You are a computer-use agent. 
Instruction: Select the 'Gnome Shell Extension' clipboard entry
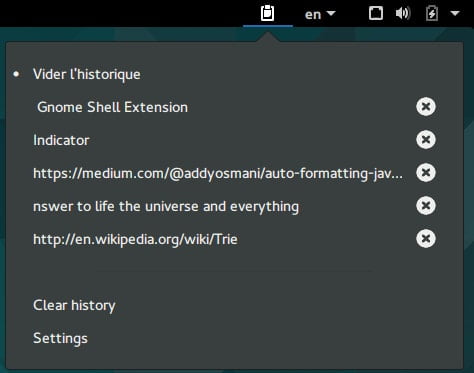(x=234, y=107)
